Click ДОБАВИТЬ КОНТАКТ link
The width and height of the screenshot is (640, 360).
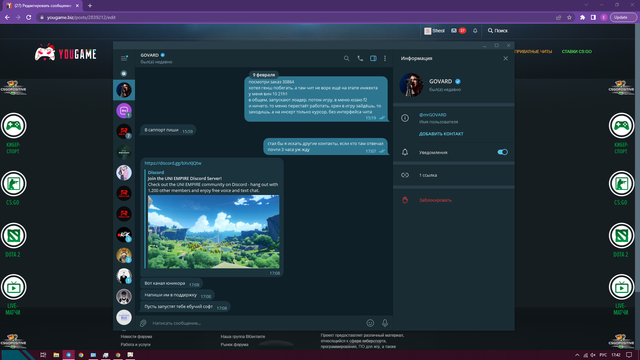(x=441, y=134)
